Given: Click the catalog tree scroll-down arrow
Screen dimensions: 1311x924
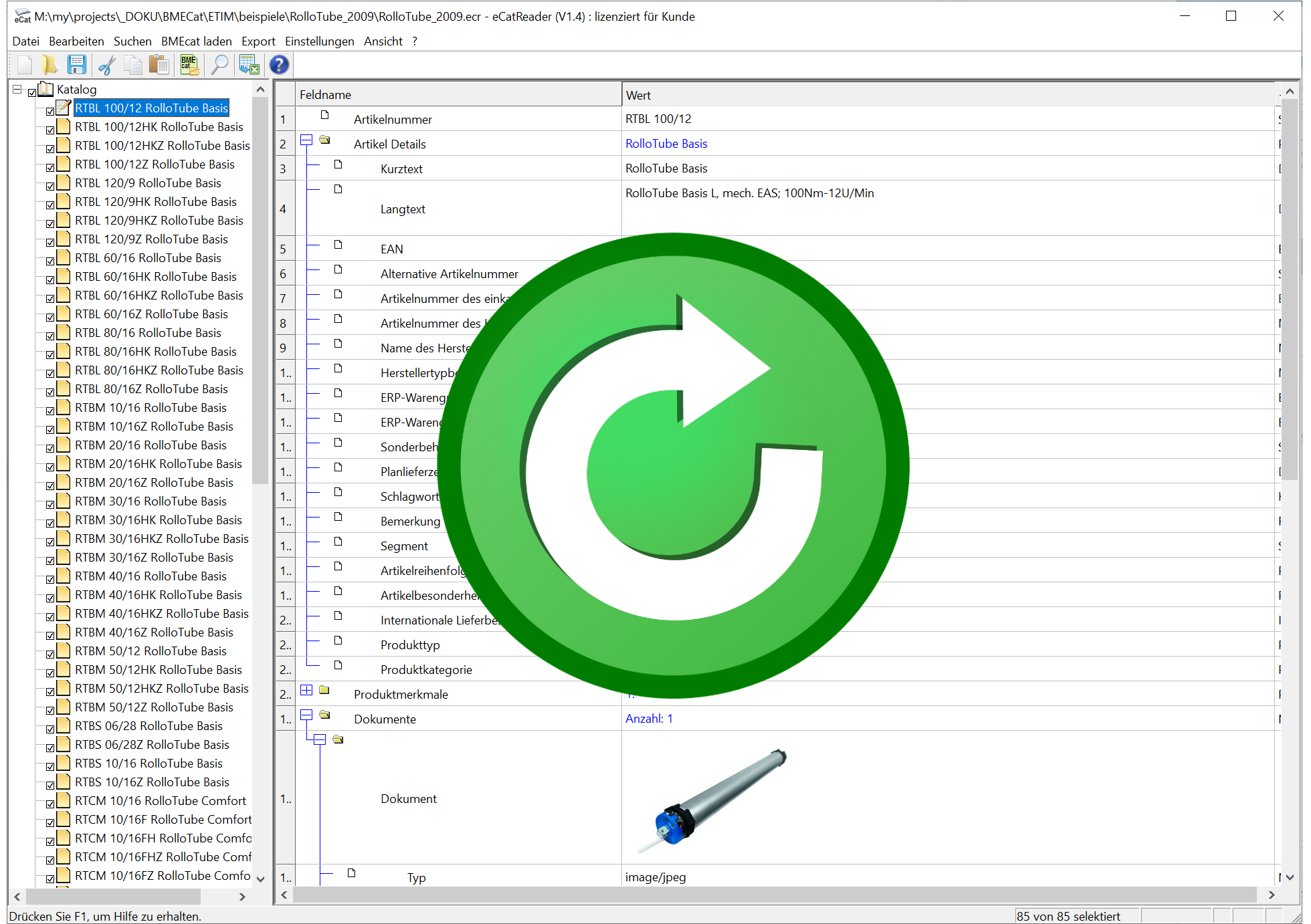Looking at the screenshot, I should (x=261, y=879).
